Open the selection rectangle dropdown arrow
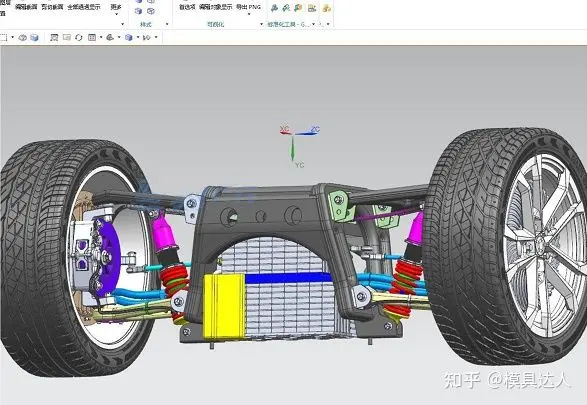Image resolution: width=587 pixels, height=405 pixels. 13,37
